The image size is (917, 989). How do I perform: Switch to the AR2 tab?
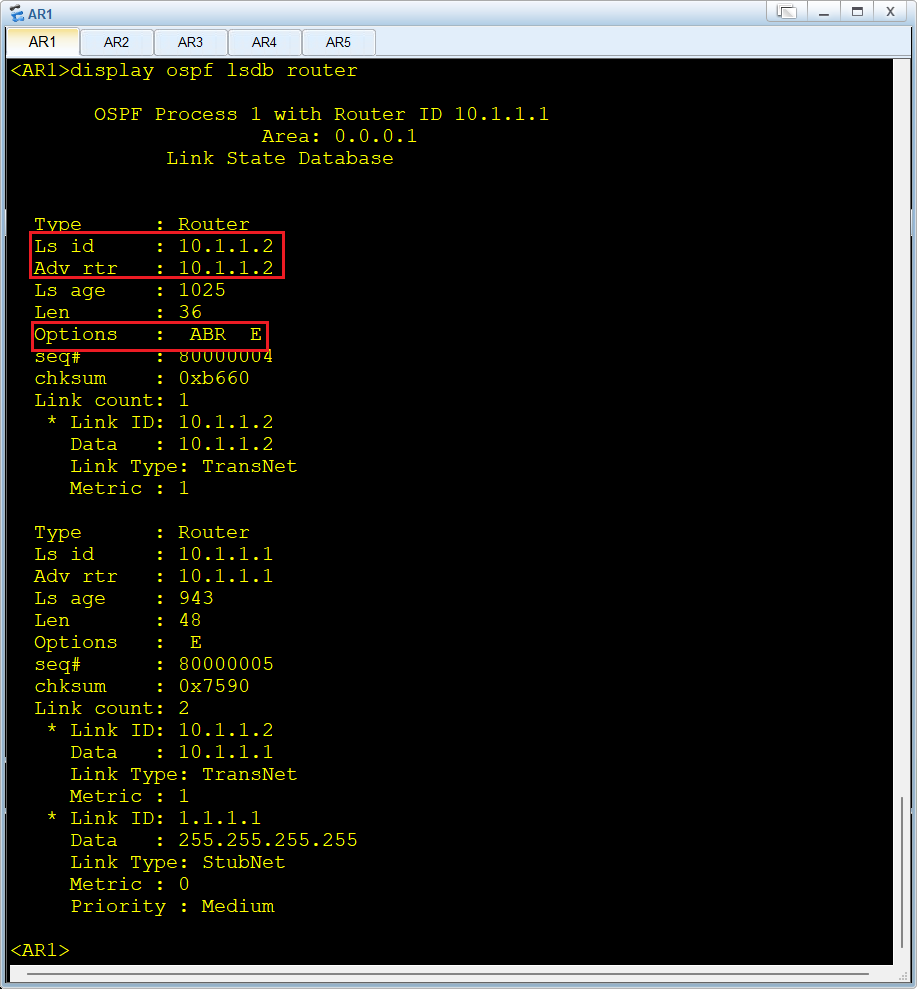117,42
